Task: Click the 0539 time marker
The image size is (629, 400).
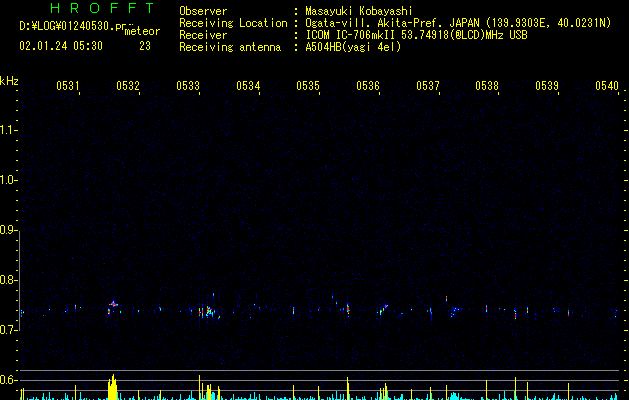Action: (547, 86)
